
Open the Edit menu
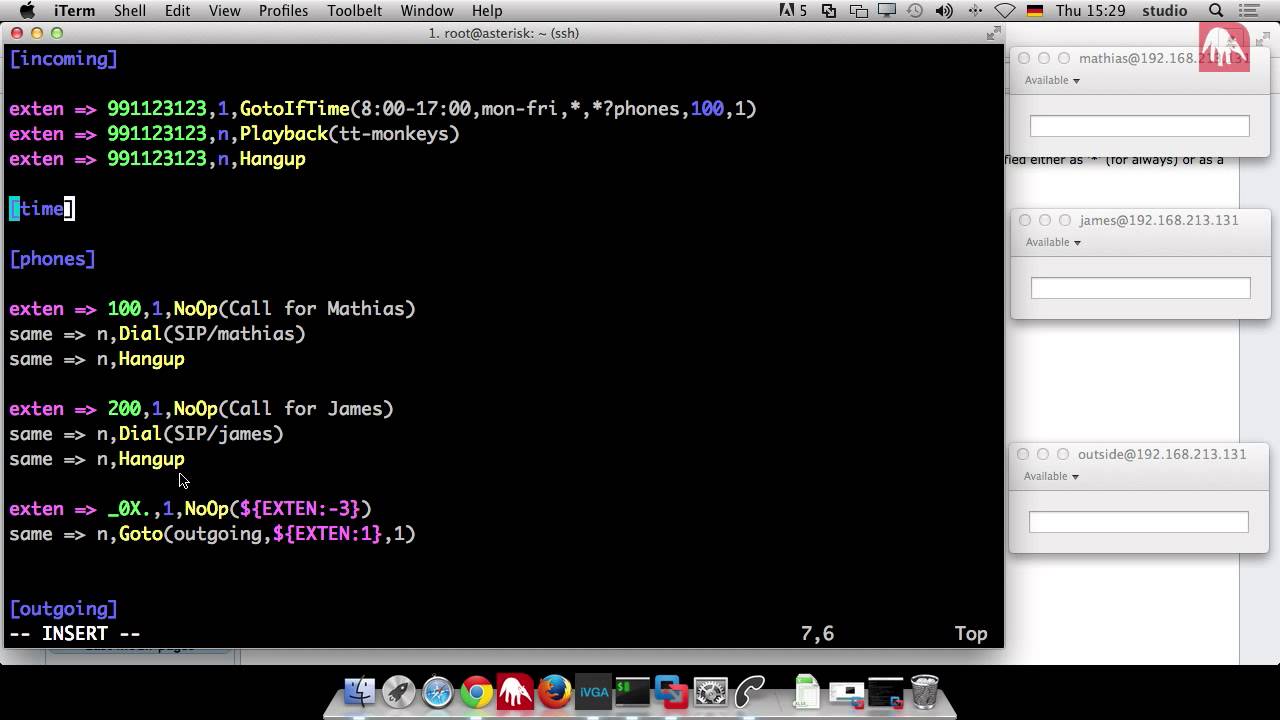[178, 11]
